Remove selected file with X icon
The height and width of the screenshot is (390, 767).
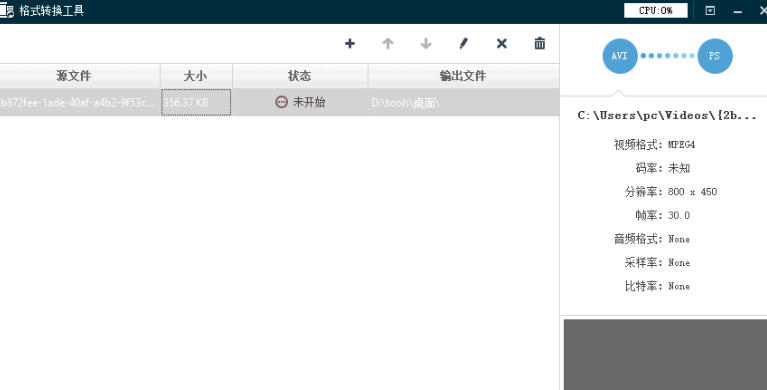pyautogui.click(x=501, y=44)
